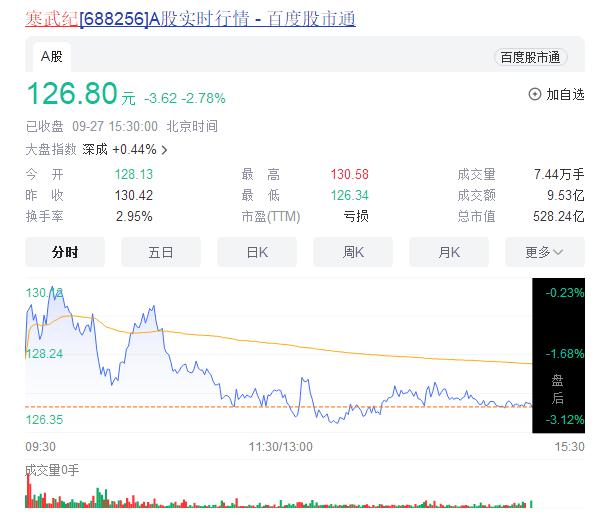
Task: Click the 今开 value 128.13
Action: click(134, 174)
